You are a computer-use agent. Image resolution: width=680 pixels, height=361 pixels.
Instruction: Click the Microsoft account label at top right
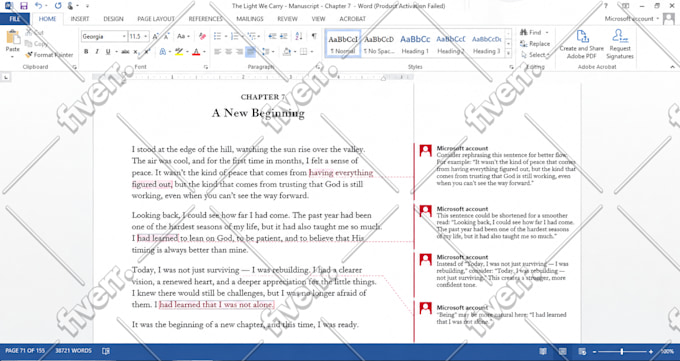click(x=629, y=19)
